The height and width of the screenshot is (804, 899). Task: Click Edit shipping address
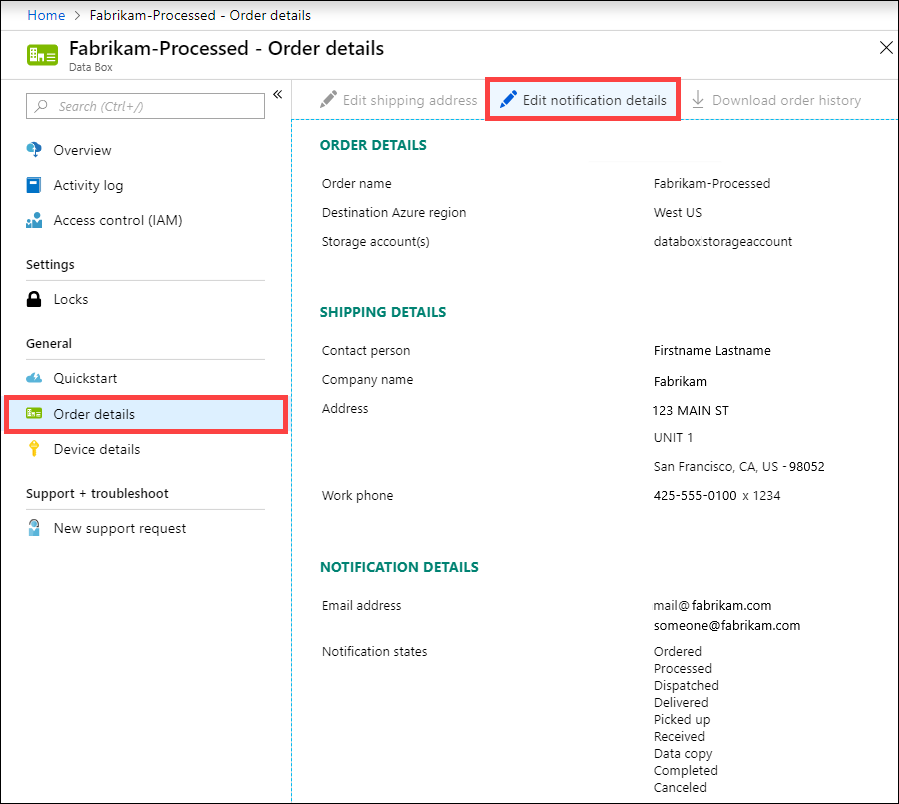coord(398,99)
